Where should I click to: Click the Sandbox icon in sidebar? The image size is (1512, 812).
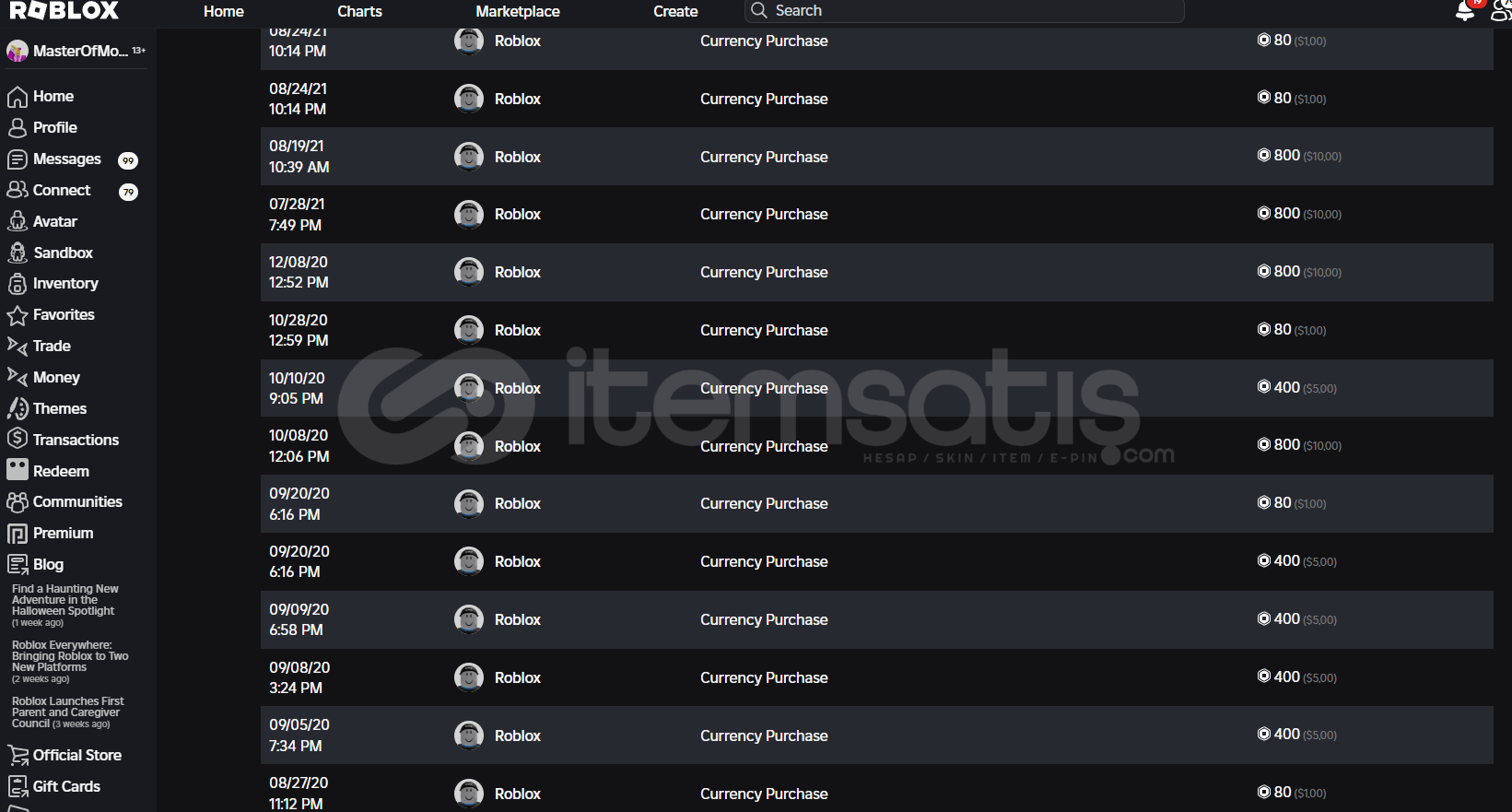pos(18,253)
